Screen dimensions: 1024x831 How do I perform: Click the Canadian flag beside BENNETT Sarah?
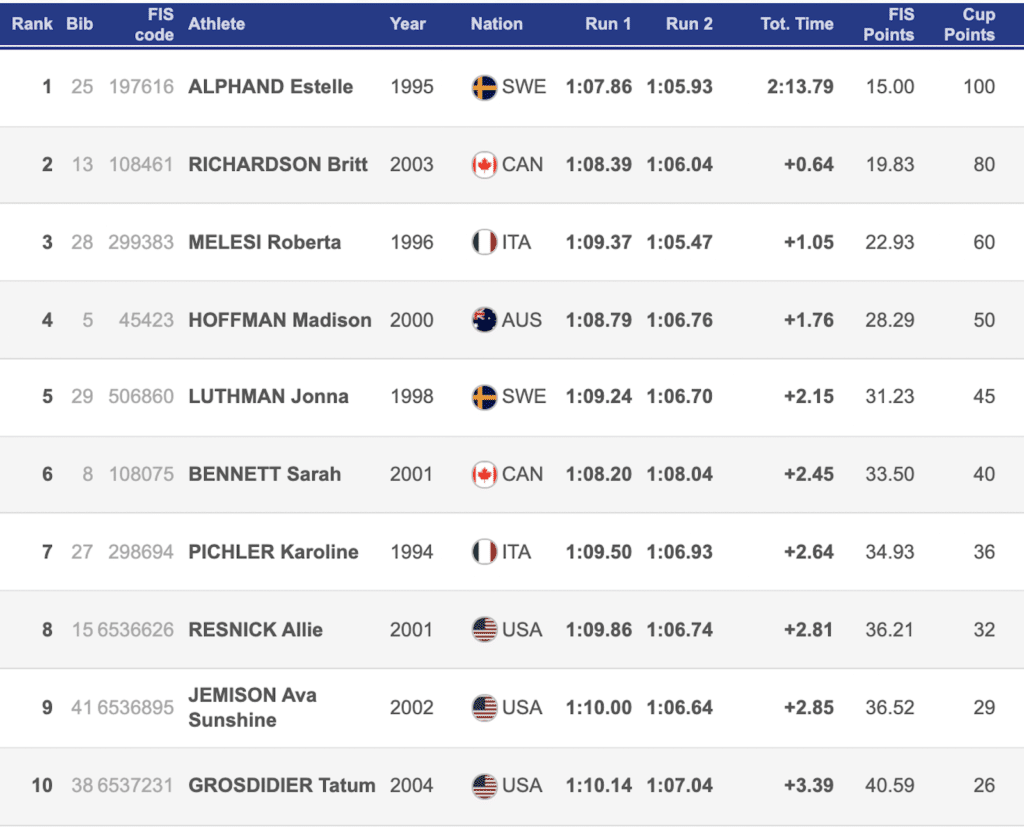click(484, 475)
